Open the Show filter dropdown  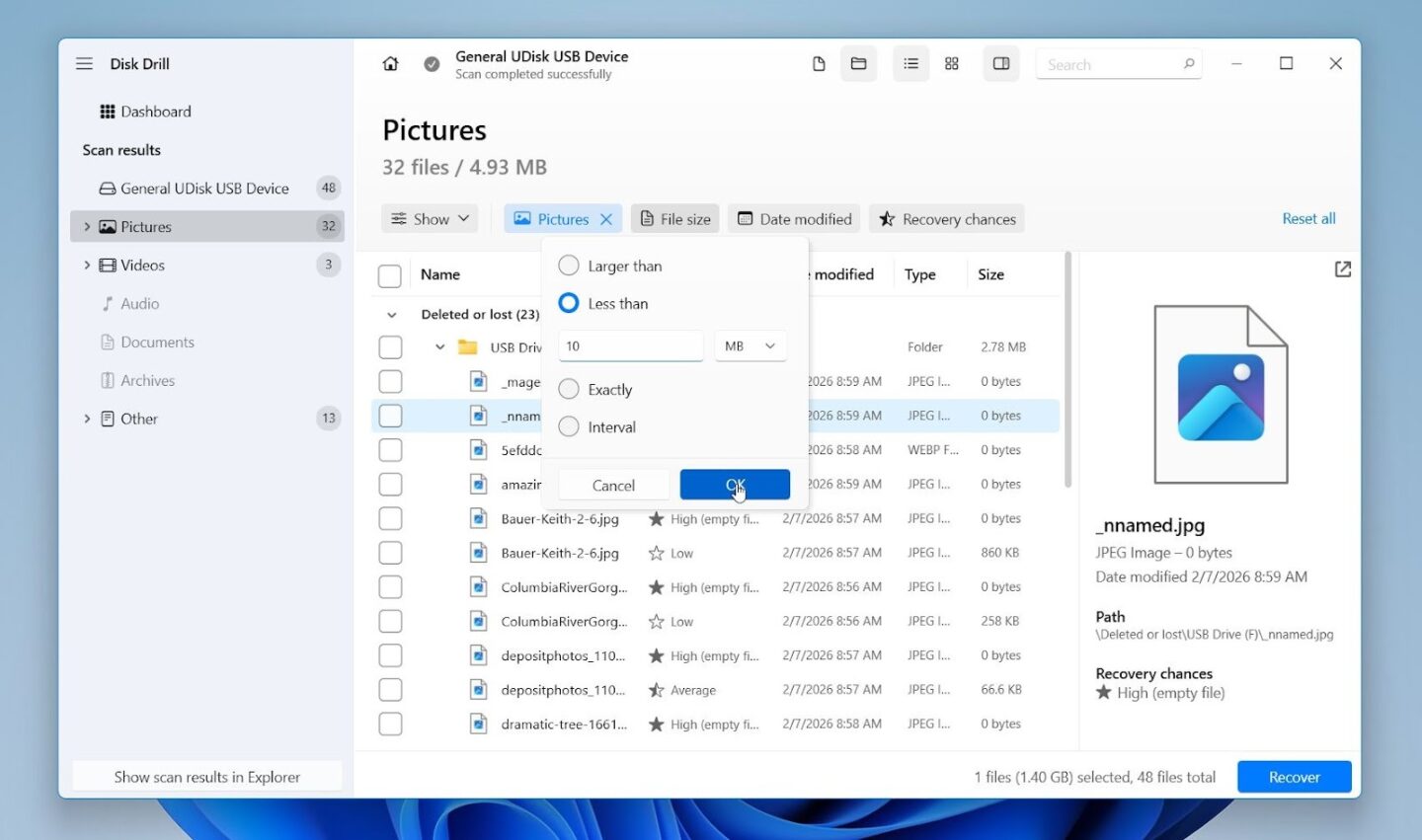[430, 219]
